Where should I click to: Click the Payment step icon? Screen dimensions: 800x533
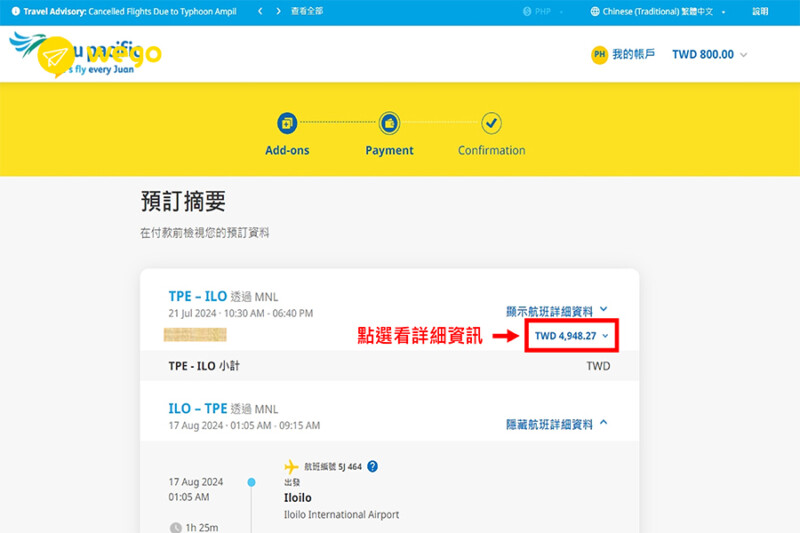pyautogui.click(x=389, y=123)
